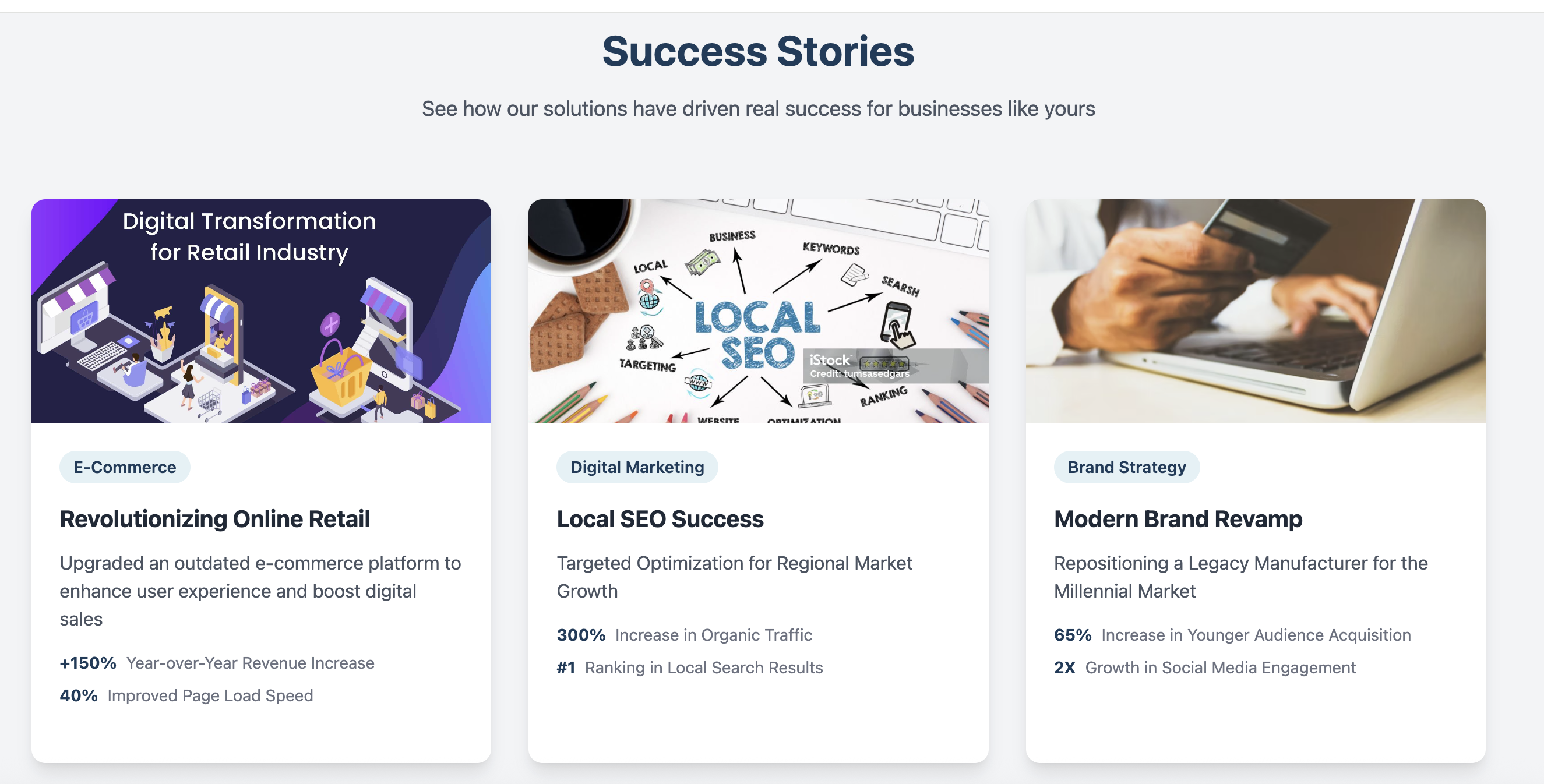Open the Local SEO card image
The height and width of the screenshot is (784, 1544).
pyautogui.click(x=757, y=310)
